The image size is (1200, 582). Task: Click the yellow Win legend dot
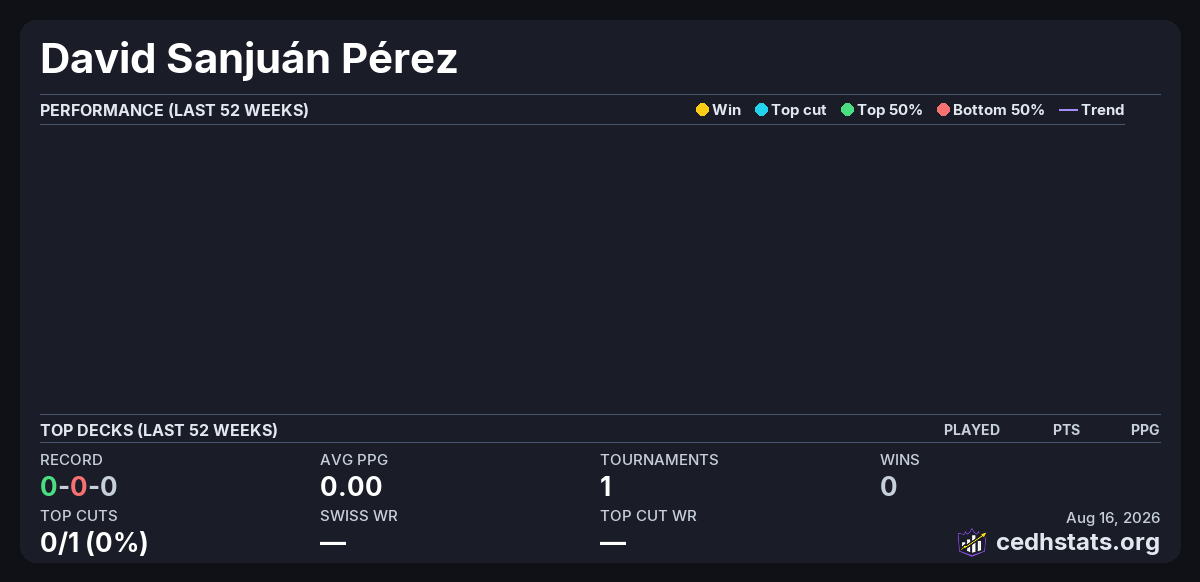point(702,110)
